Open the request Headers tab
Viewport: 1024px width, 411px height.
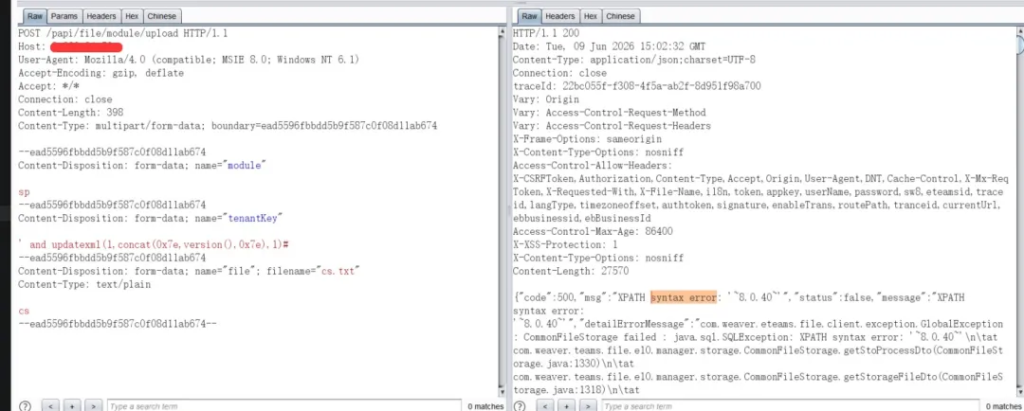(101, 16)
